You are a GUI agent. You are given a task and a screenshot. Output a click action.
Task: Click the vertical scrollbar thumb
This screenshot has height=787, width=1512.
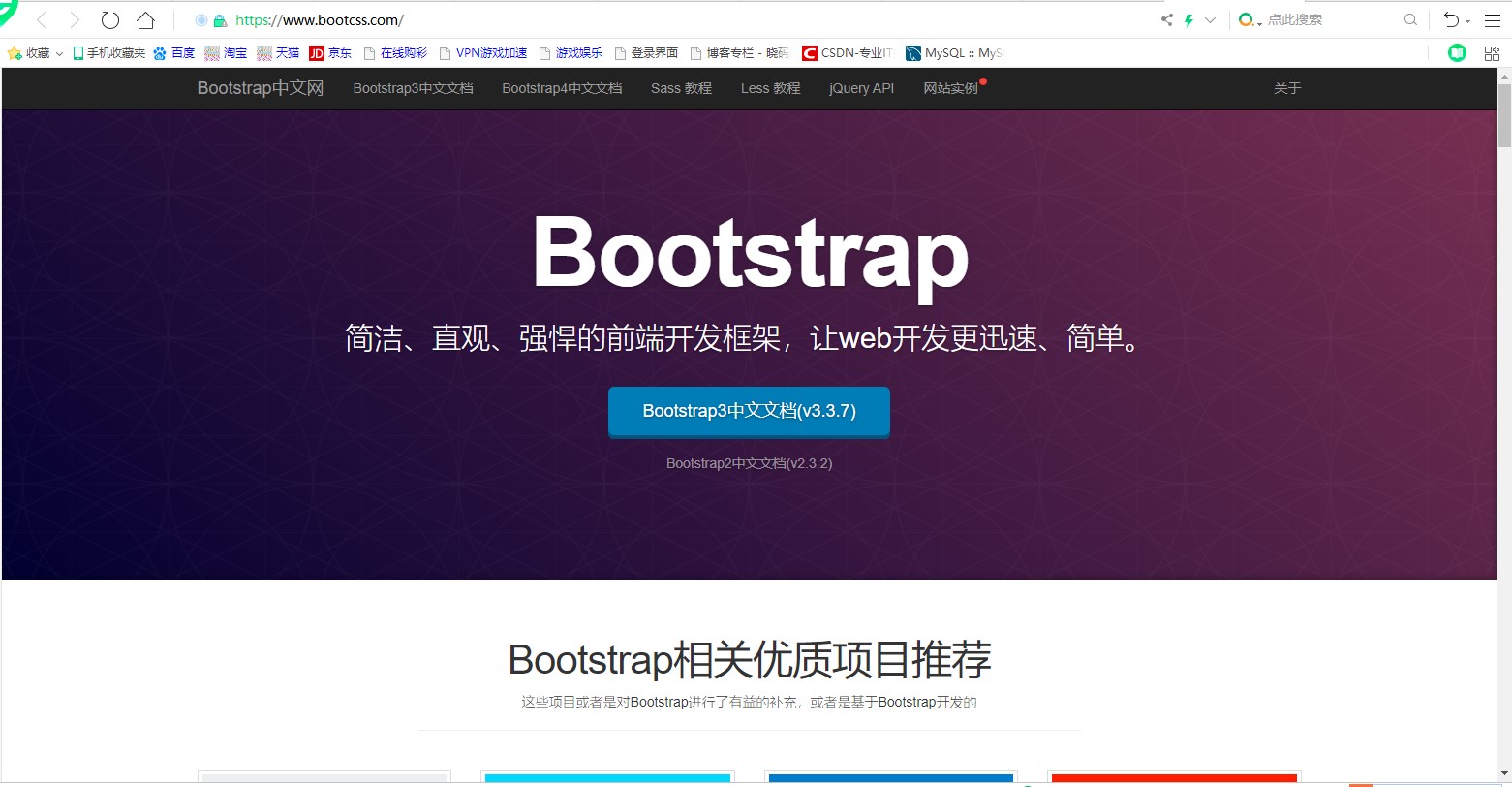[x=1504, y=115]
